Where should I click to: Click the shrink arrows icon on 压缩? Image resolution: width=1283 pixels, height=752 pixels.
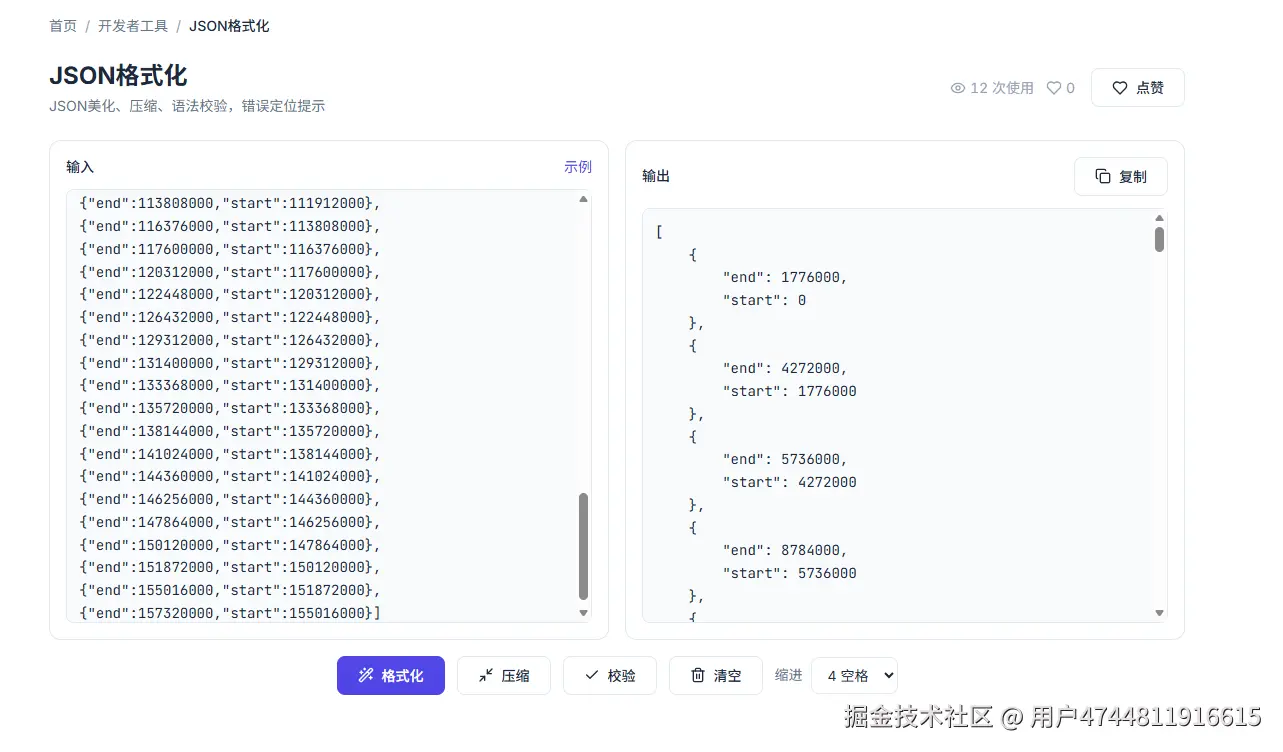(486, 675)
